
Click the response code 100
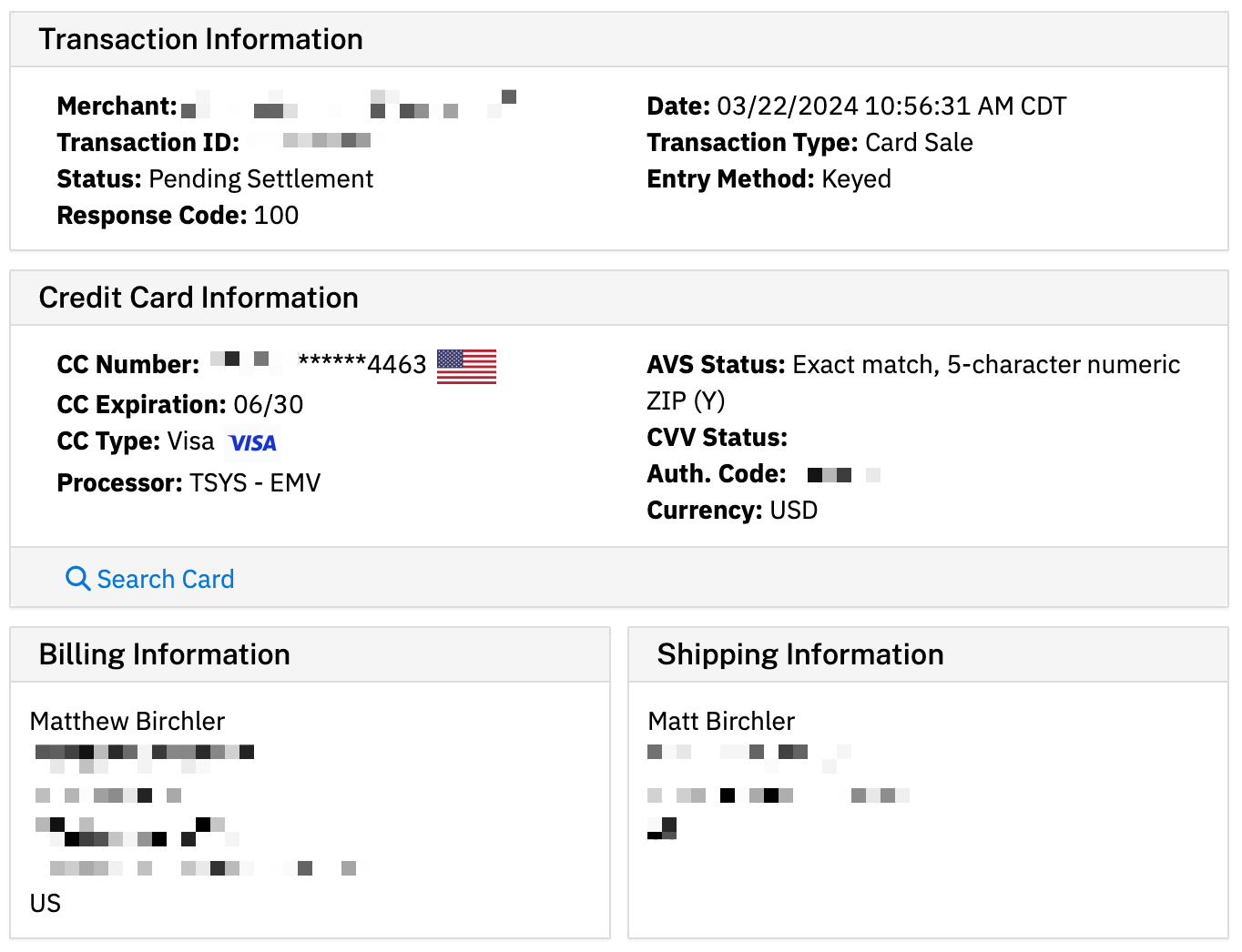pos(276,215)
